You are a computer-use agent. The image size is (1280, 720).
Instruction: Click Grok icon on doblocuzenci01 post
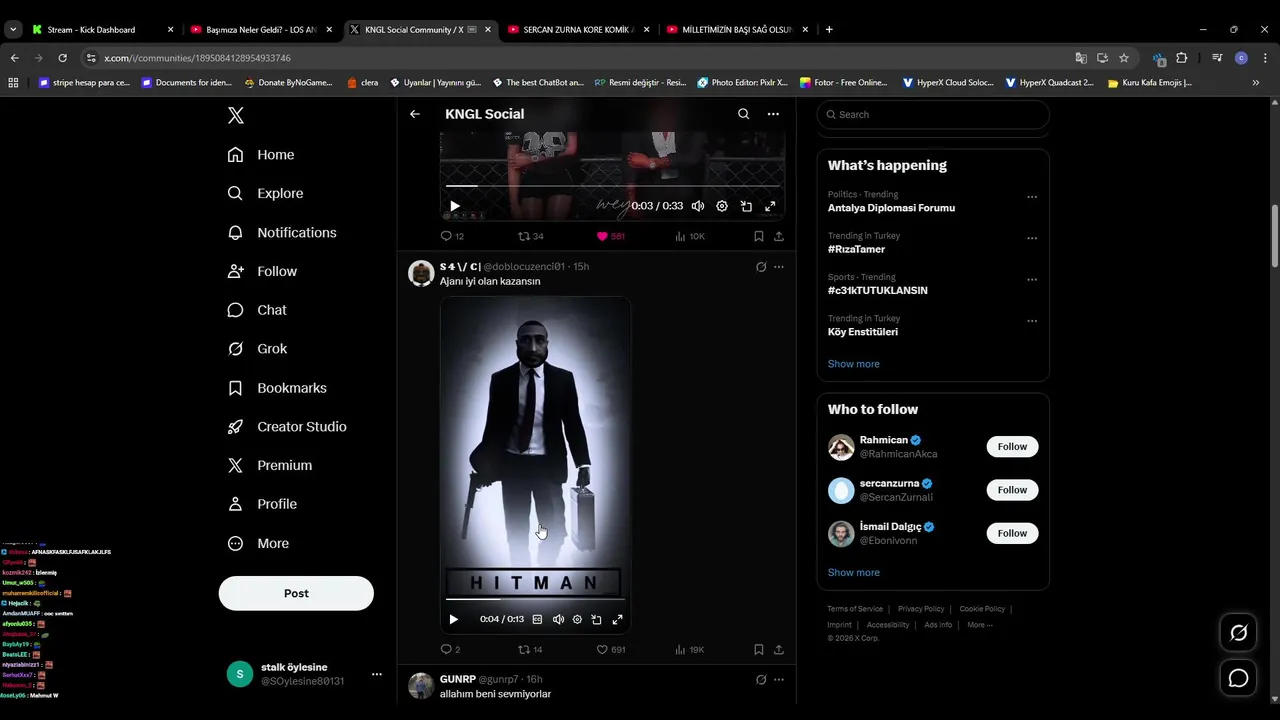(761, 267)
